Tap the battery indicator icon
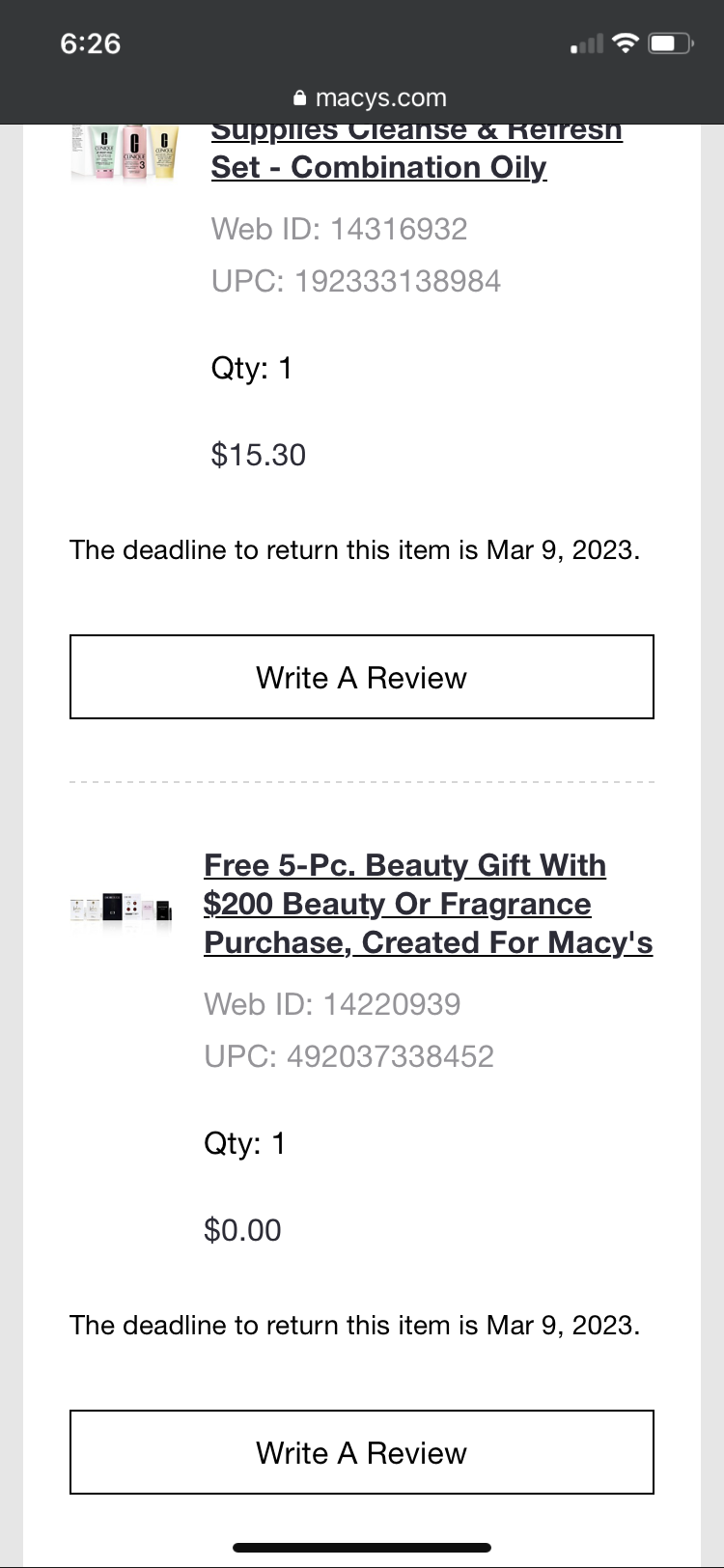Screen dimensions: 724x1568 [670, 43]
